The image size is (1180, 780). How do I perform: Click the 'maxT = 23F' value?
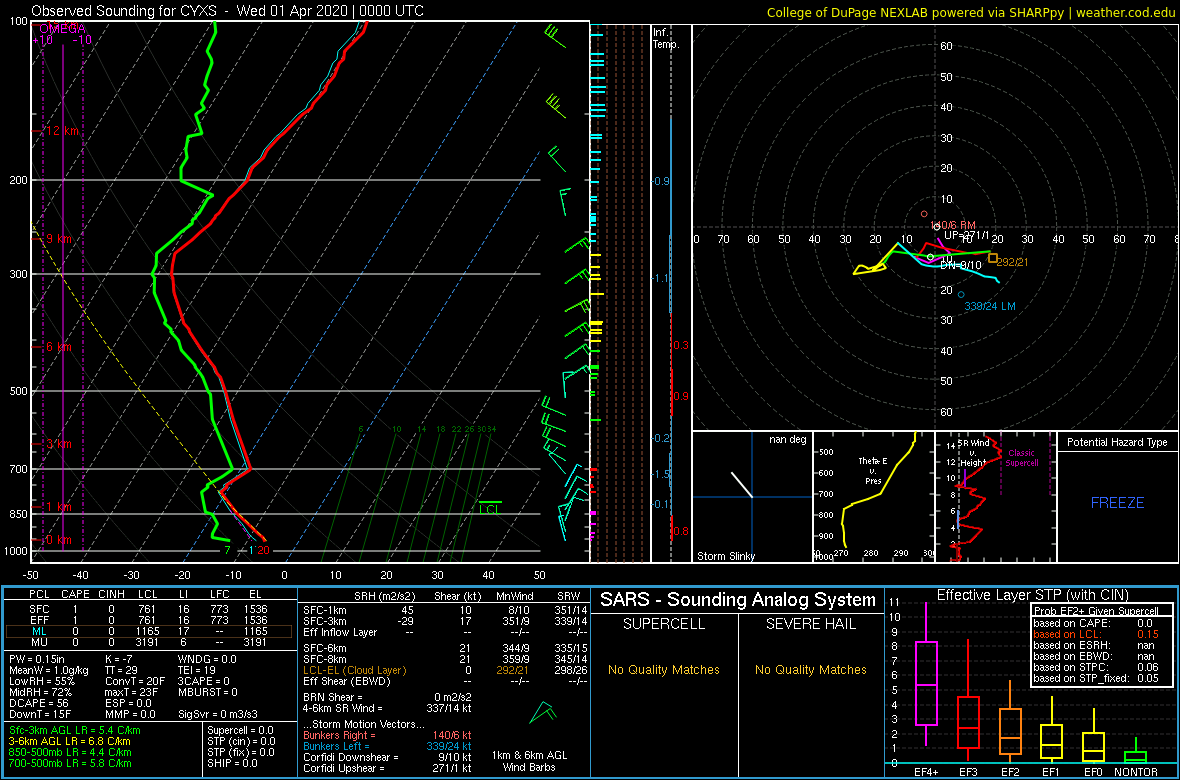[x=129, y=693]
